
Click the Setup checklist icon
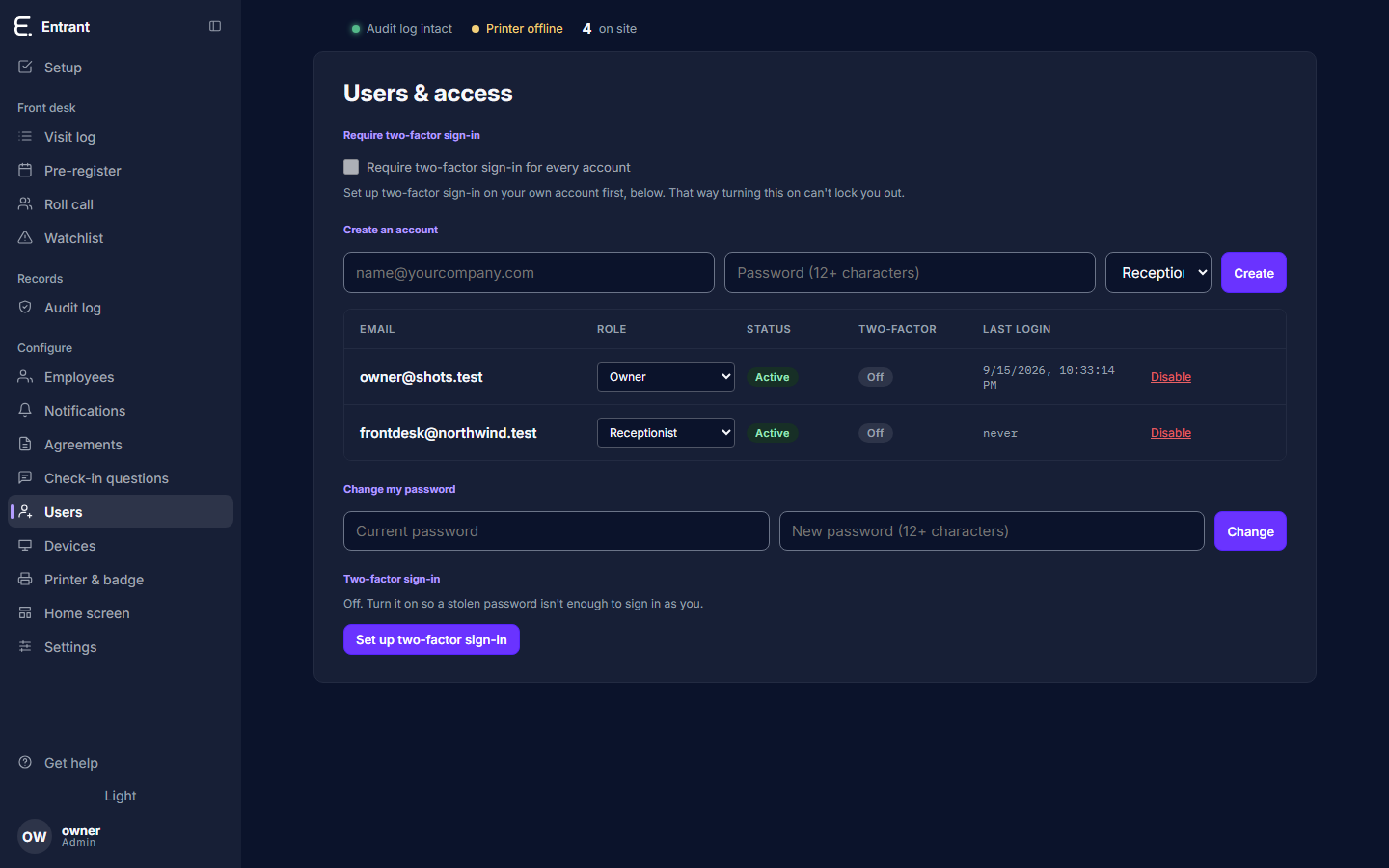(25, 67)
